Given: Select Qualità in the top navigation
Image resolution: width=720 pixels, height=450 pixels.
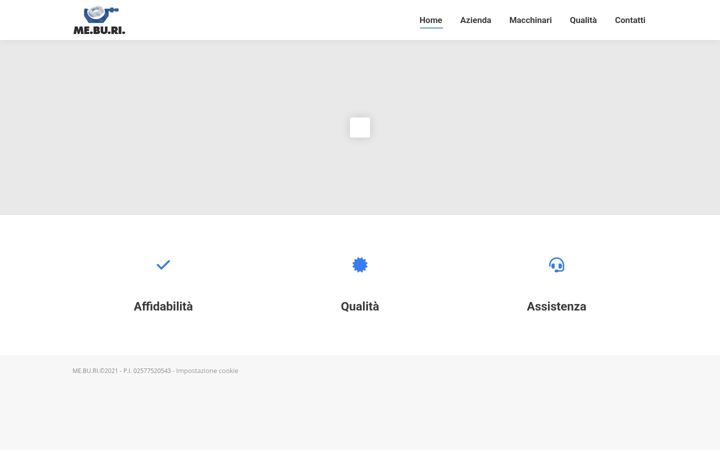Looking at the screenshot, I should (x=583, y=20).
